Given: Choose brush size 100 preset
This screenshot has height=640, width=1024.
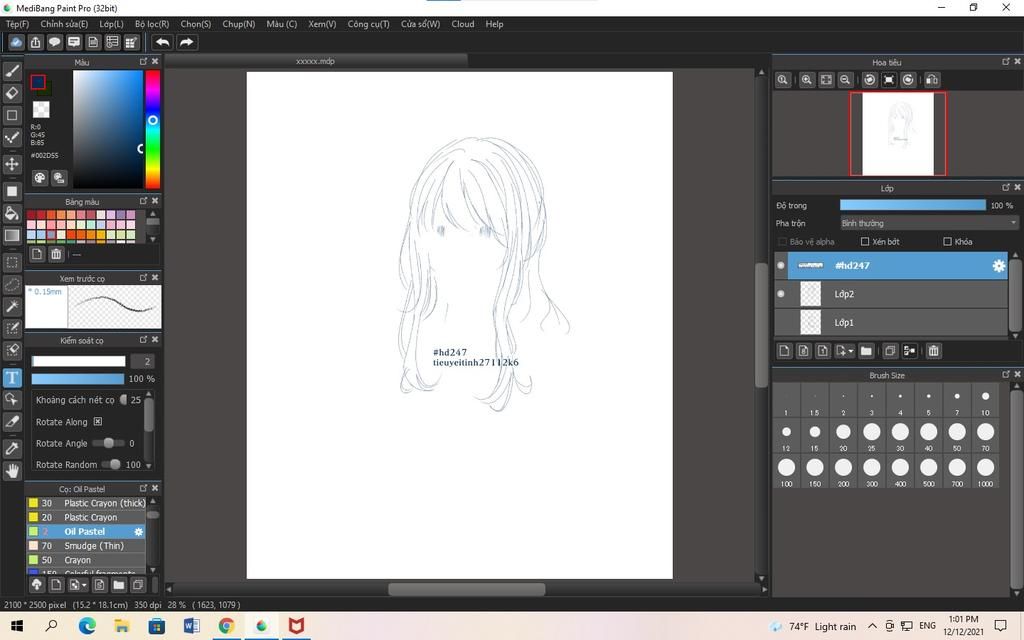Looking at the screenshot, I should pyautogui.click(x=786, y=472).
